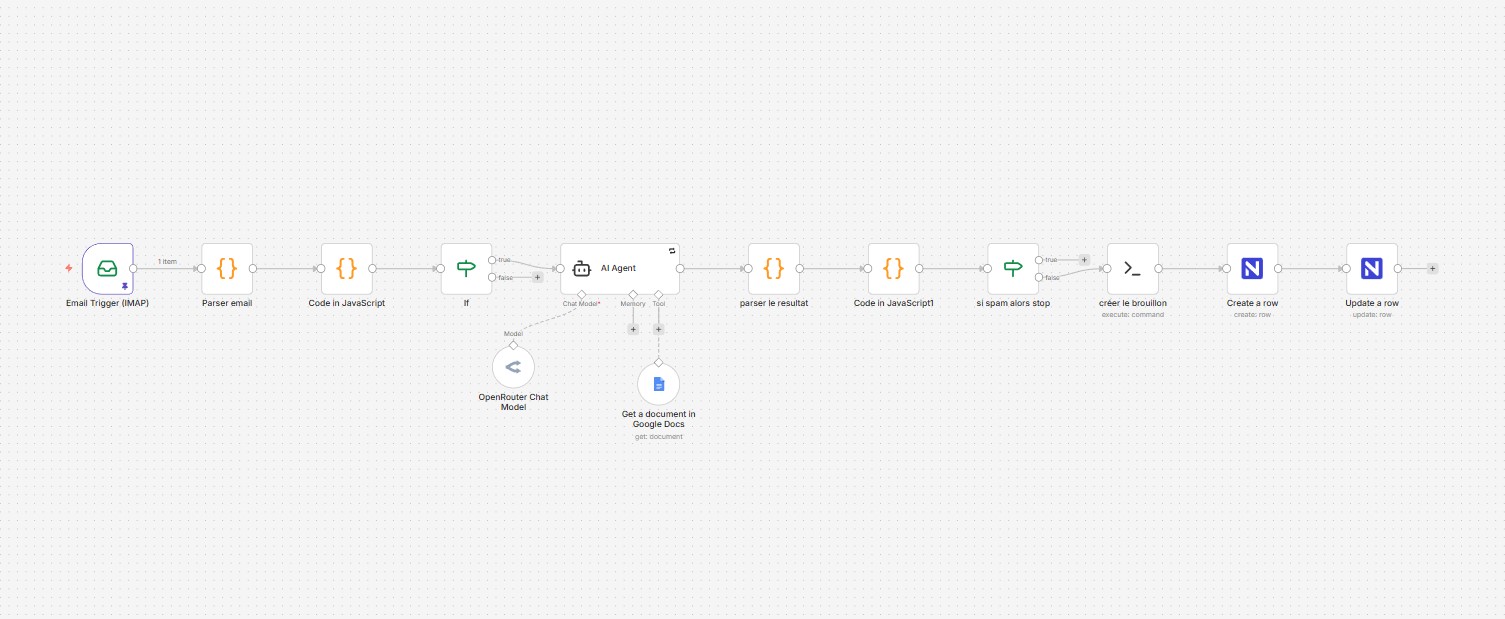Image resolution: width=1505 pixels, height=619 pixels.
Task: Select the Email Trigger (IMAP) node
Action: 107,268
